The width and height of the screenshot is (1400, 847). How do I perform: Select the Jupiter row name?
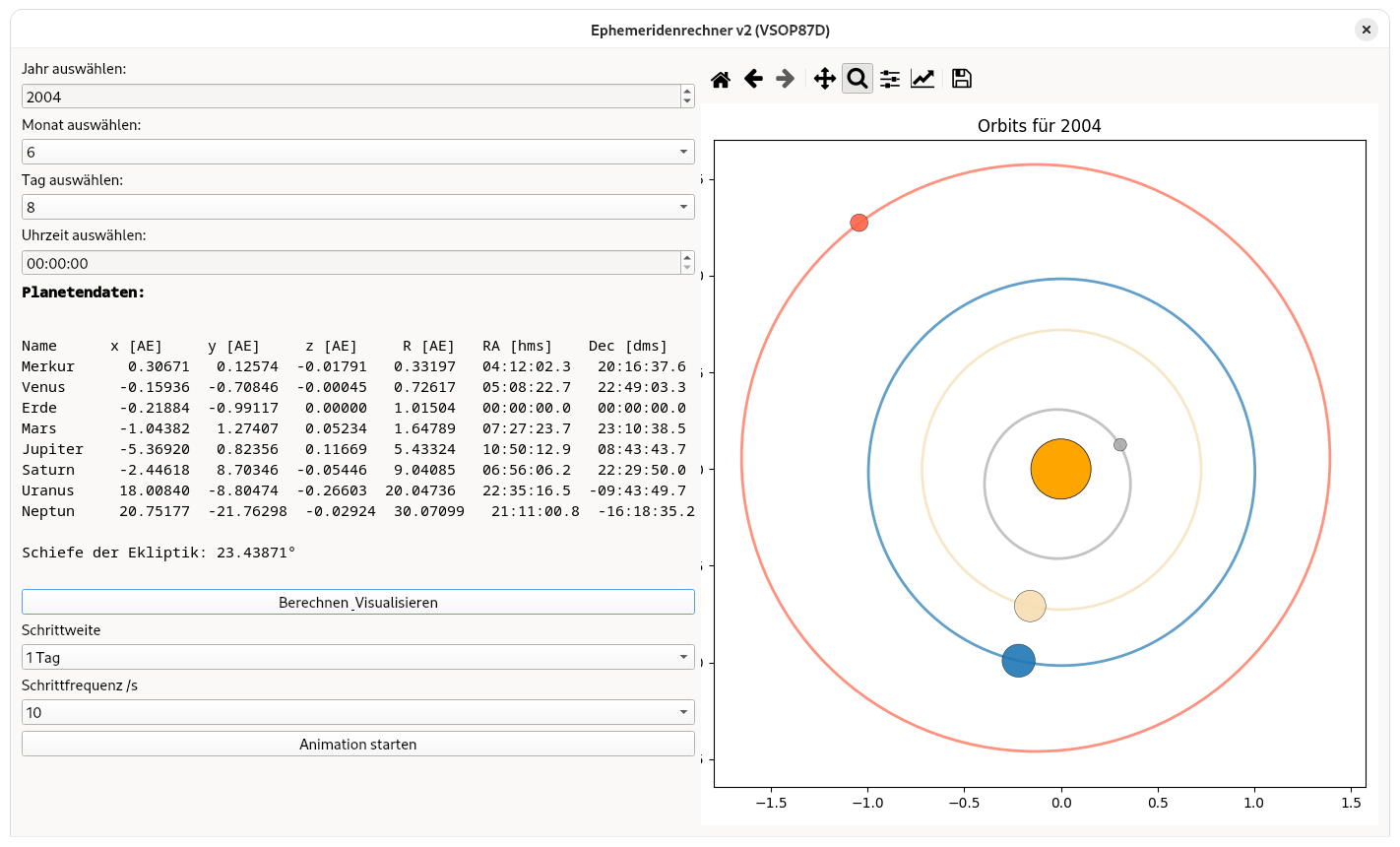[52, 449]
